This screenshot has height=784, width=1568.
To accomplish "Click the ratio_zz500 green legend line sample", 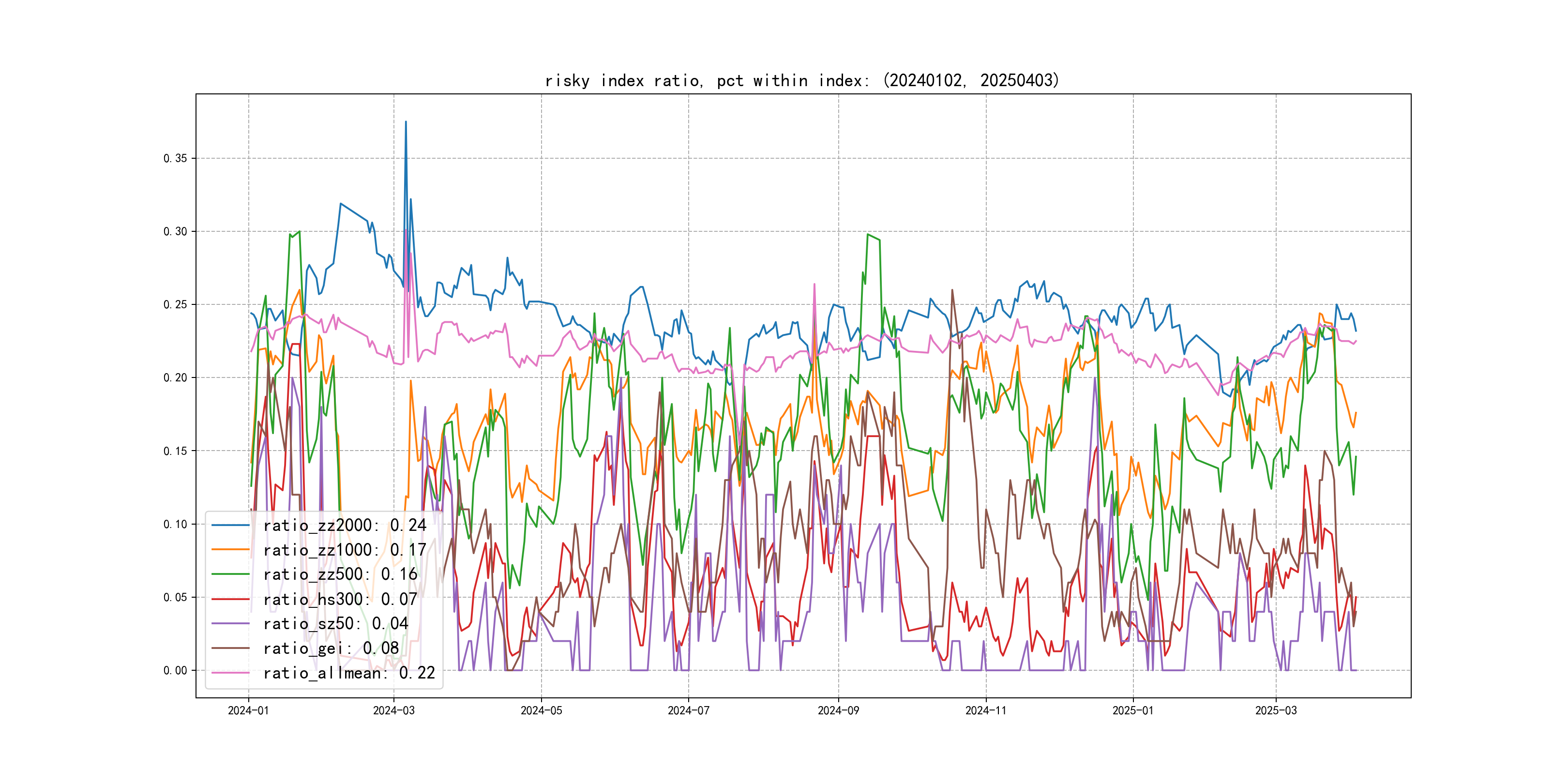I will [230, 574].
